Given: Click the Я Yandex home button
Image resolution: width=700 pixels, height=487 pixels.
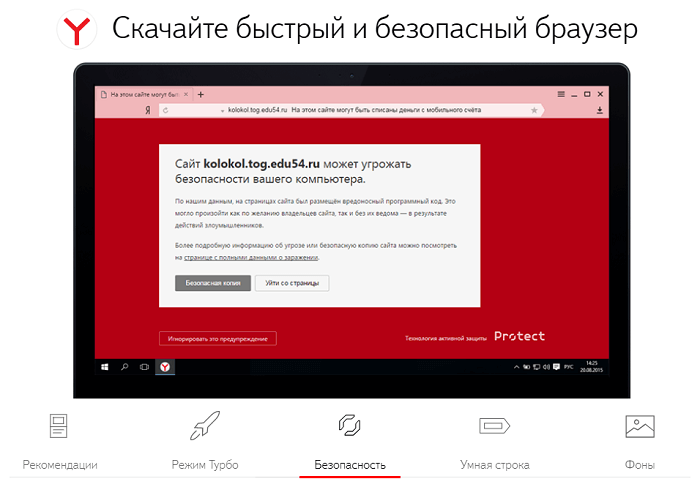Looking at the screenshot, I should click(x=148, y=110).
